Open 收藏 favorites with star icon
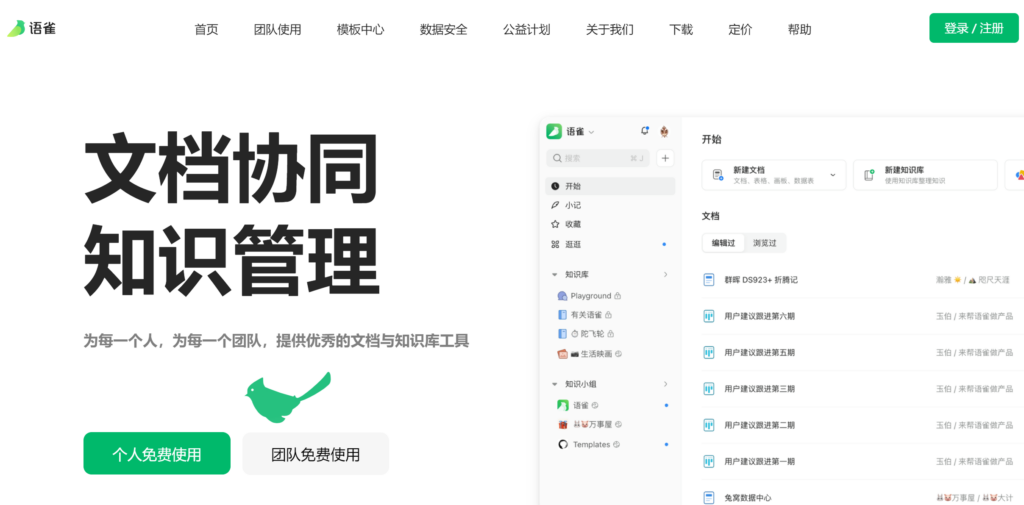This screenshot has width=1024, height=505. click(573, 224)
